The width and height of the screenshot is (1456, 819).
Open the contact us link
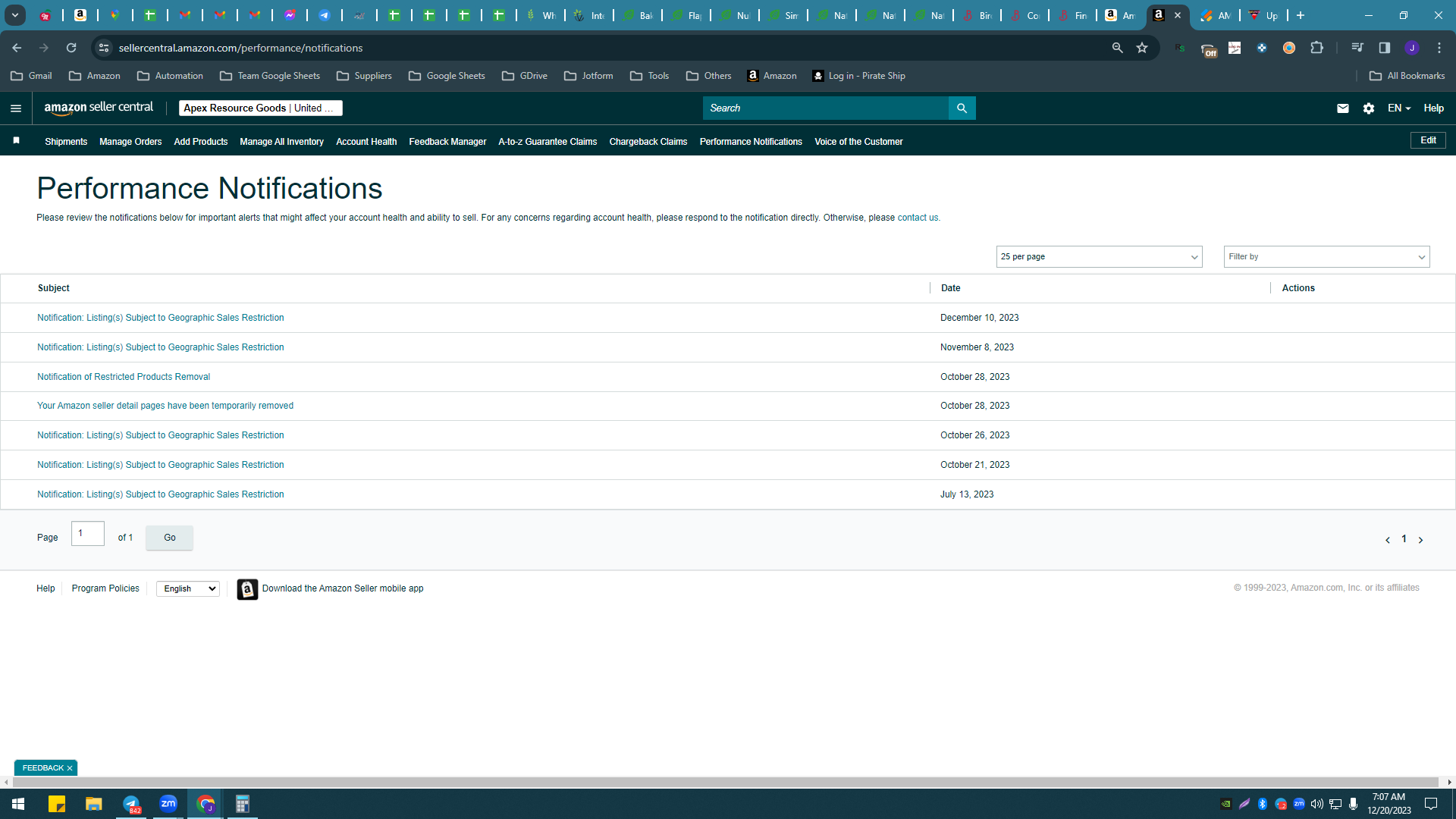coord(918,218)
